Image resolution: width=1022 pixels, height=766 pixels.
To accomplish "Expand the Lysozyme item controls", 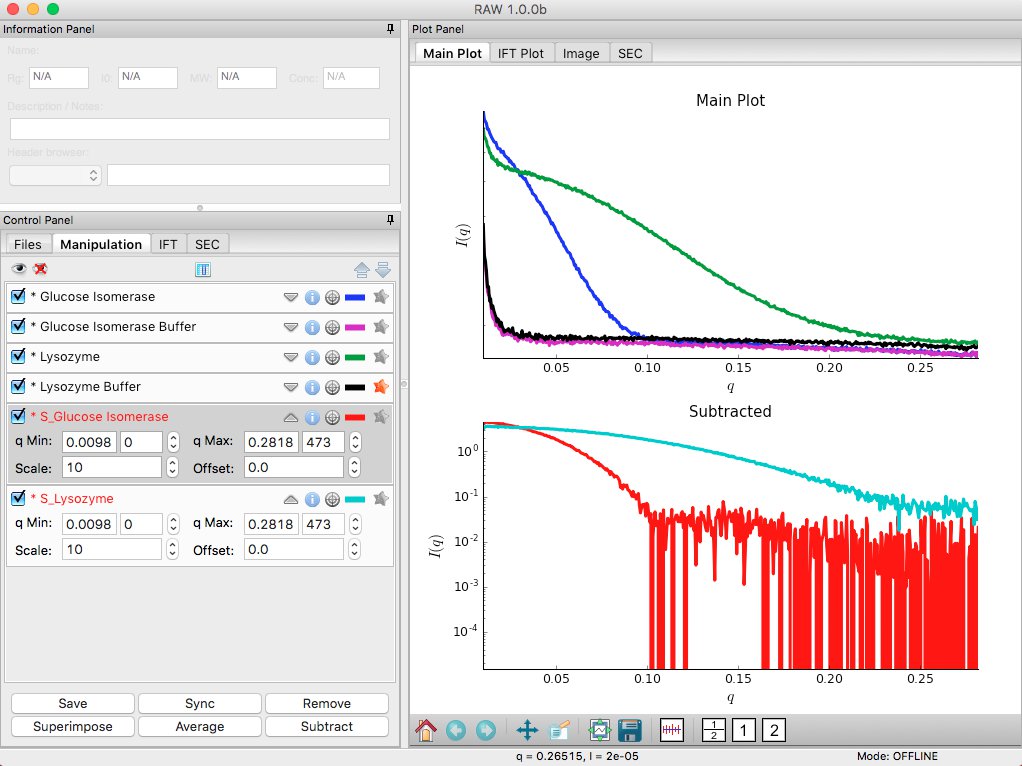I will pos(291,357).
